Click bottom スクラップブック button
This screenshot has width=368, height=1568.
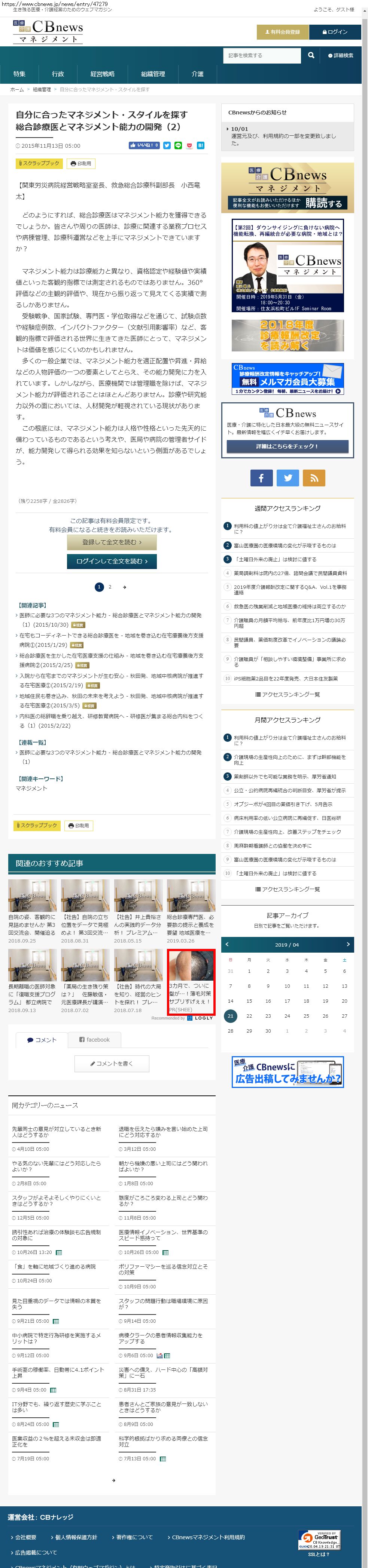coord(37,825)
